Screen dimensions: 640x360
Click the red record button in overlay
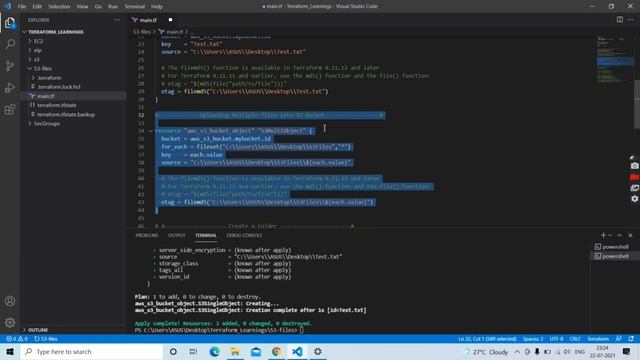[x=634, y=177]
